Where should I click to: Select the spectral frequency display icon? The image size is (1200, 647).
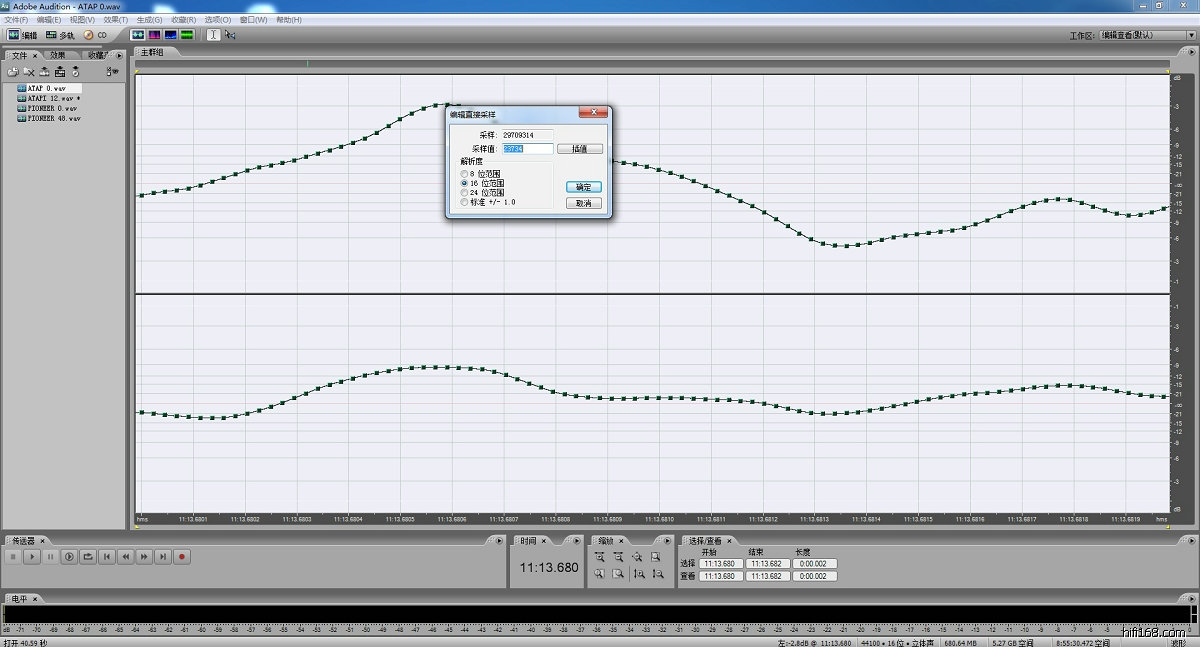(x=155, y=35)
